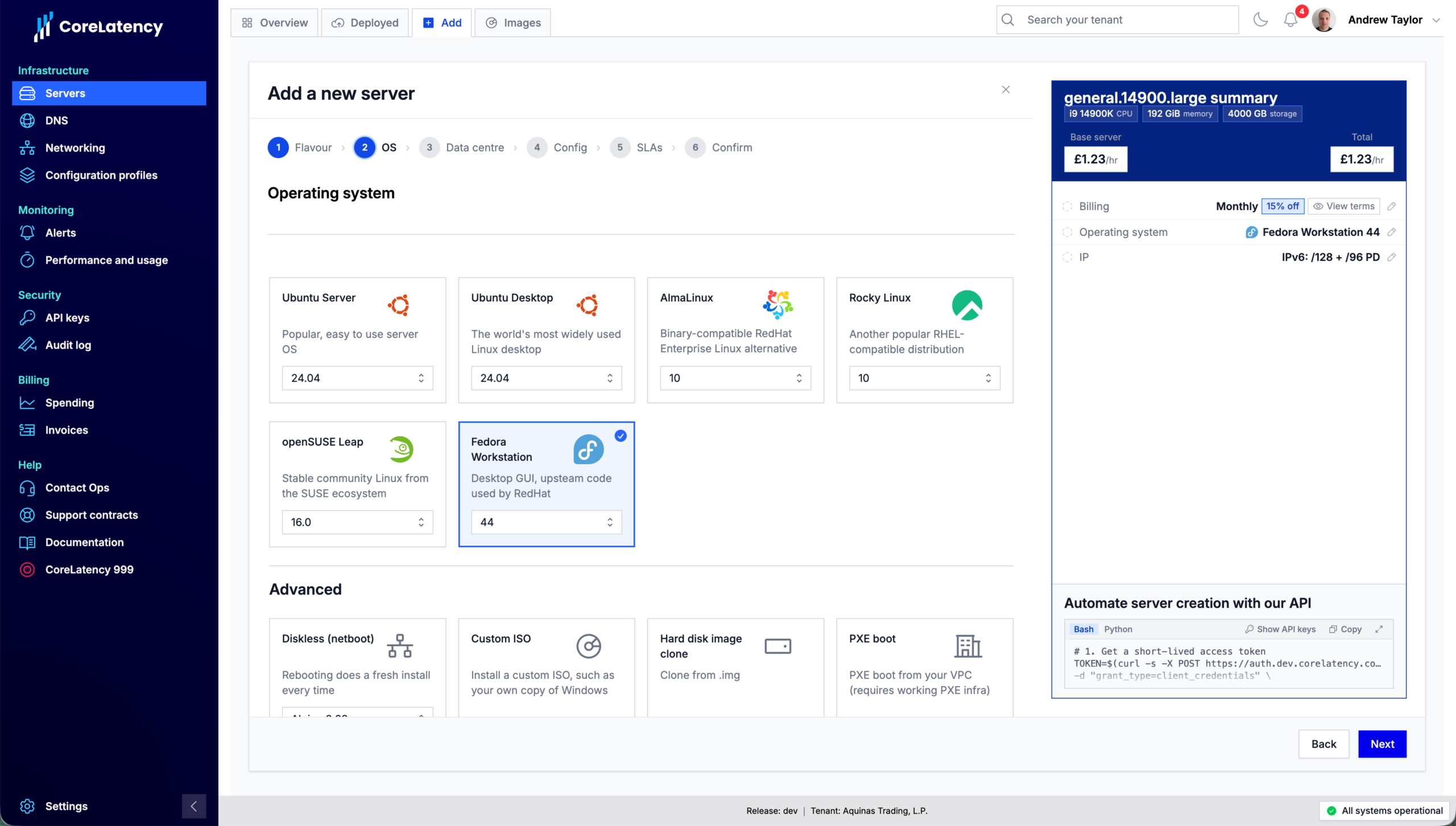Screen dimensions: 1456x826
Task: Toggle dark mode moon icon
Action: tap(1260, 20)
